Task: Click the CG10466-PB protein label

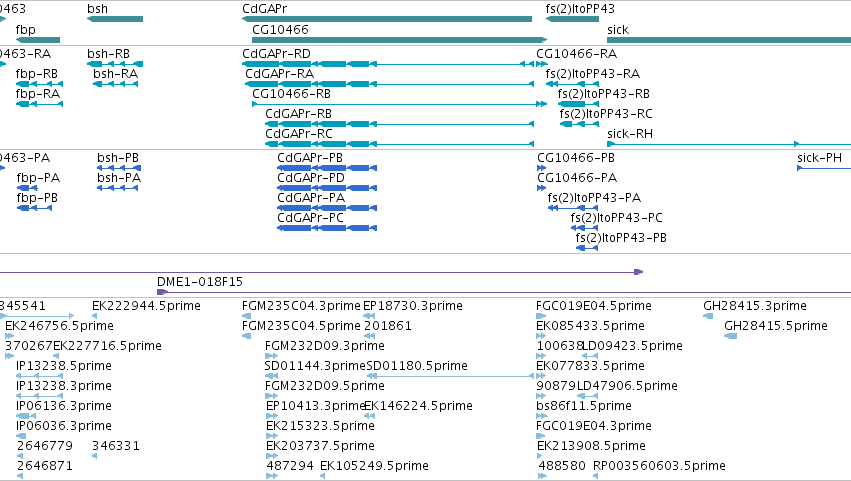Action: (576, 158)
